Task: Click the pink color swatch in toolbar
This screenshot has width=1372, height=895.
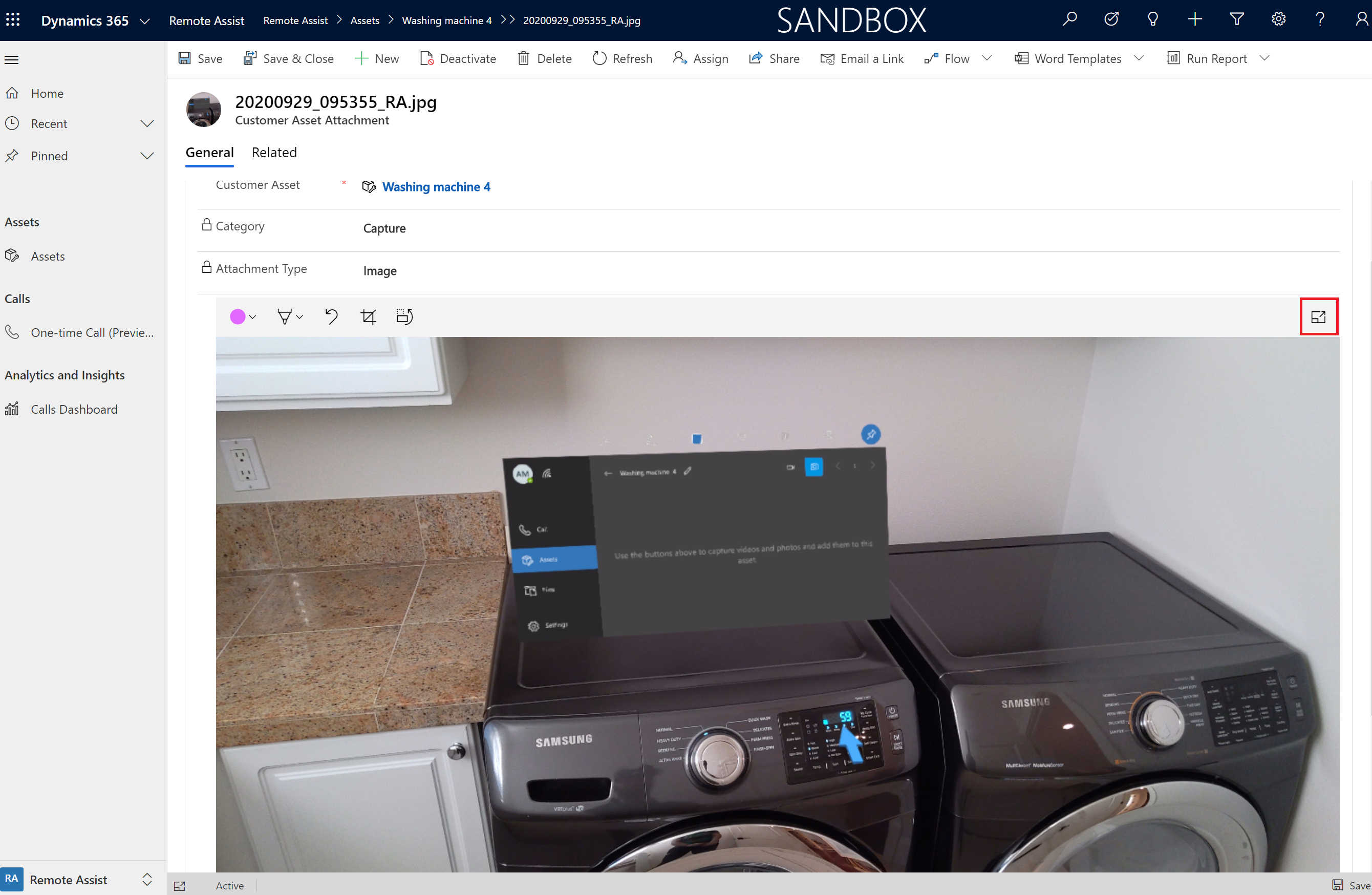Action: coord(238,317)
